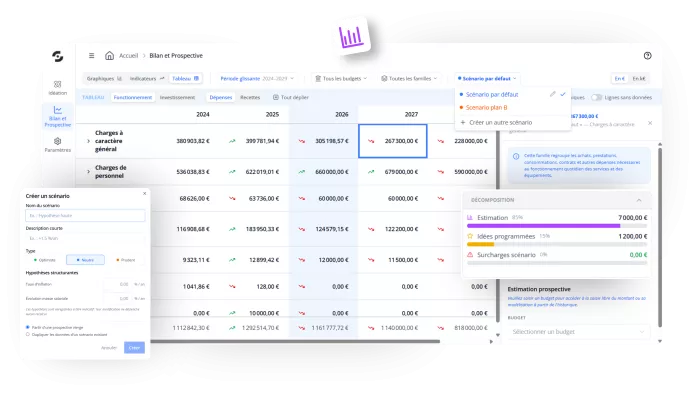Click the app logo in sidebar
This screenshot has height=394, width=700.
pyautogui.click(x=58, y=56)
